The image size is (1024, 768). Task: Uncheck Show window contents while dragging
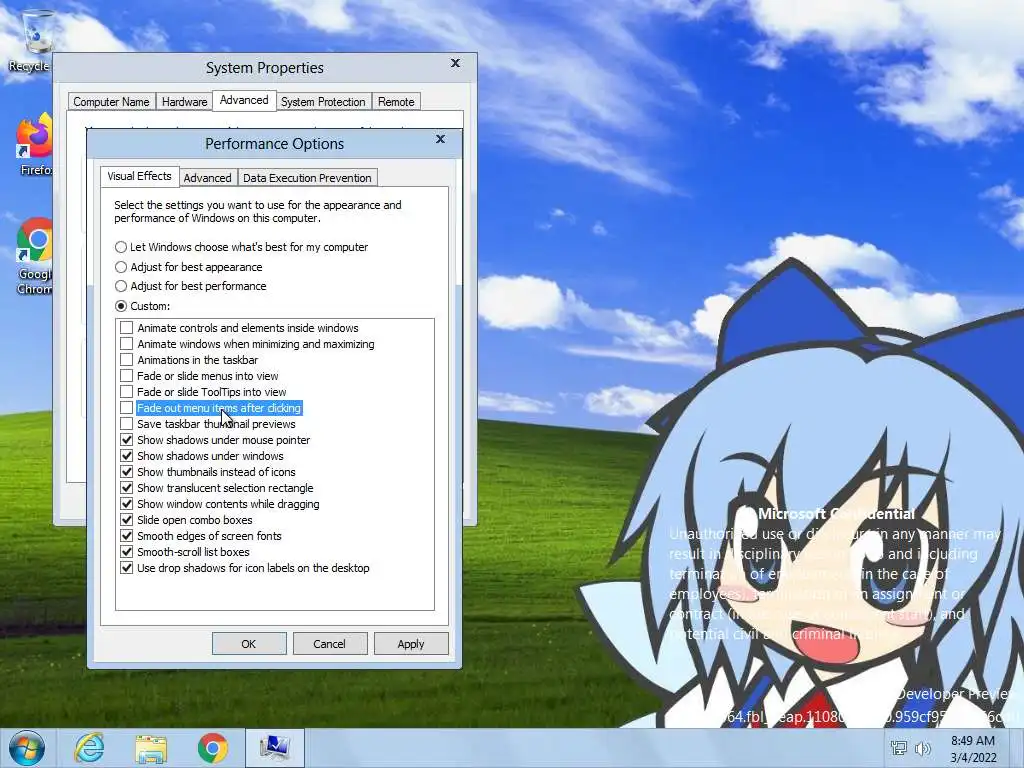127,504
